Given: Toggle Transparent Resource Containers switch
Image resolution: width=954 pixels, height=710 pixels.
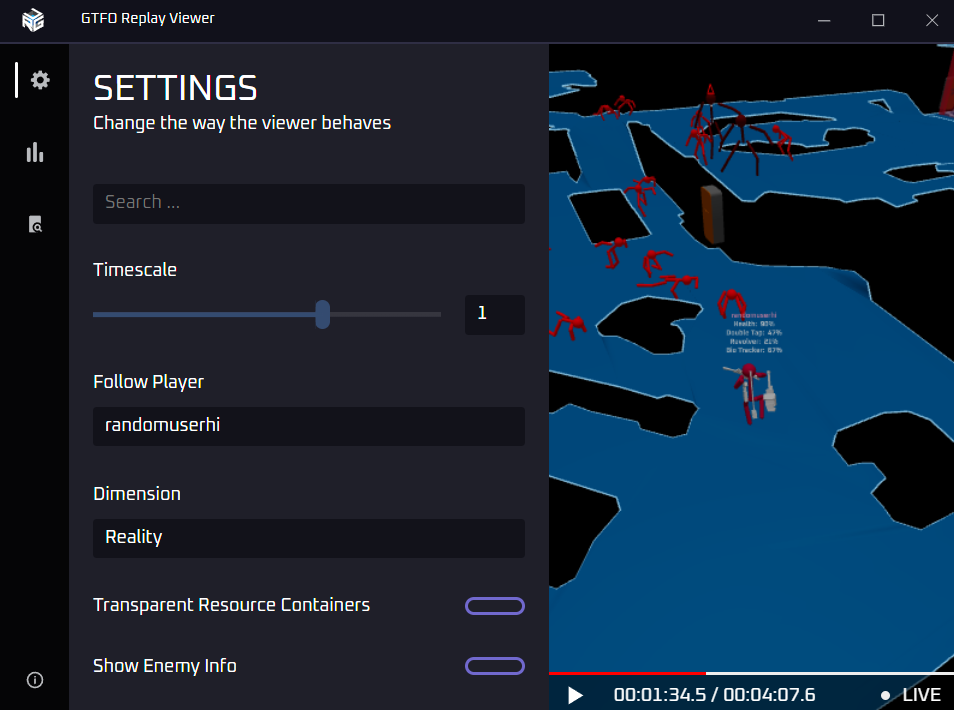Looking at the screenshot, I should click(495, 606).
